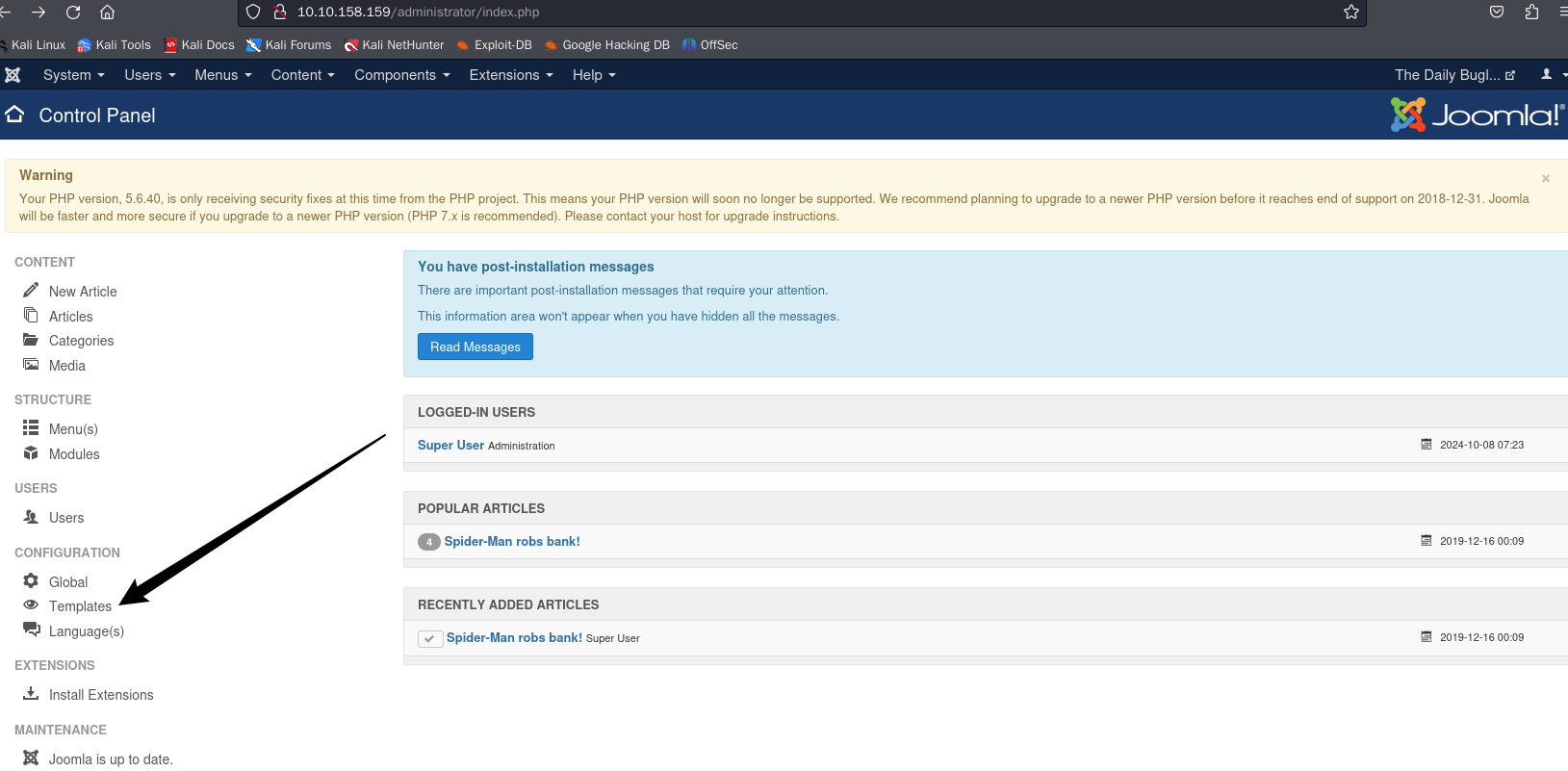1568x771 pixels.
Task: Click the pencil icon for New Article
Action: pos(31,290)
